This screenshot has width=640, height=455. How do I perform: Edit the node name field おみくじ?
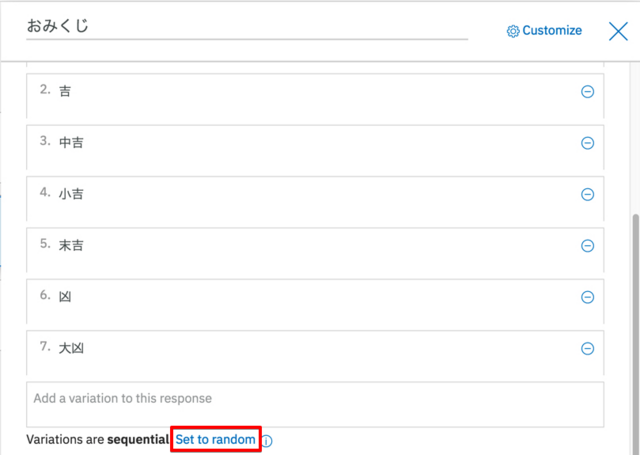tap(247, 27)
